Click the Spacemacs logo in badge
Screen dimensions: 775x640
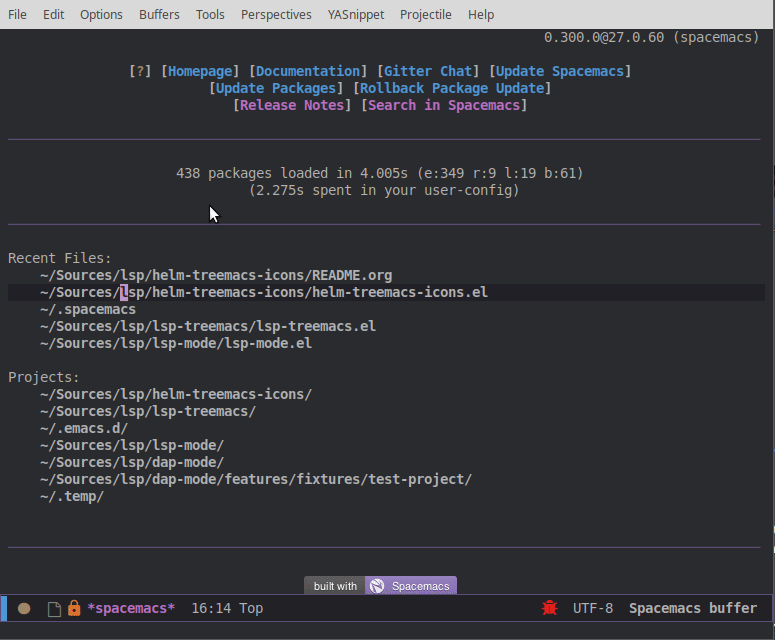[377, 586]
